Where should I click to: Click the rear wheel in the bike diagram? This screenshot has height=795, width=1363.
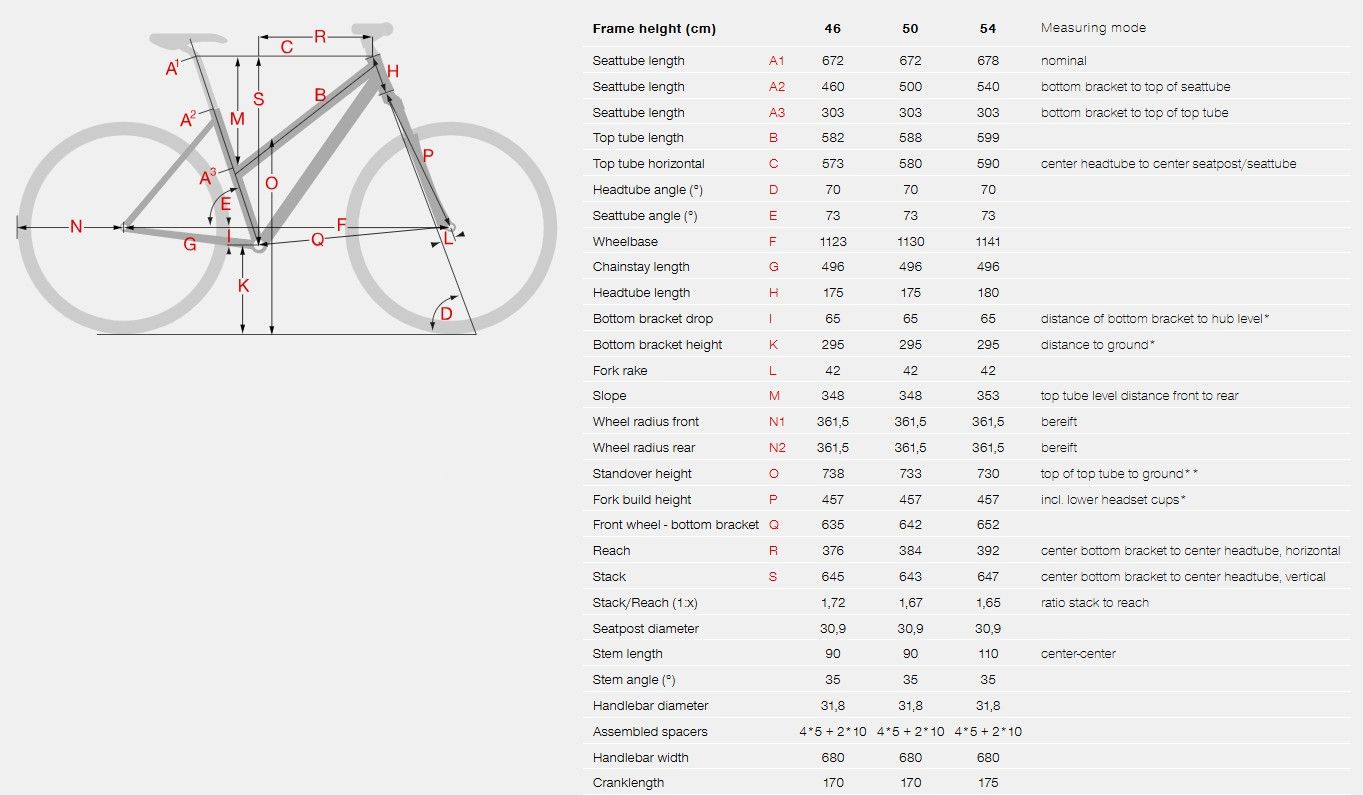pos(122,228)
